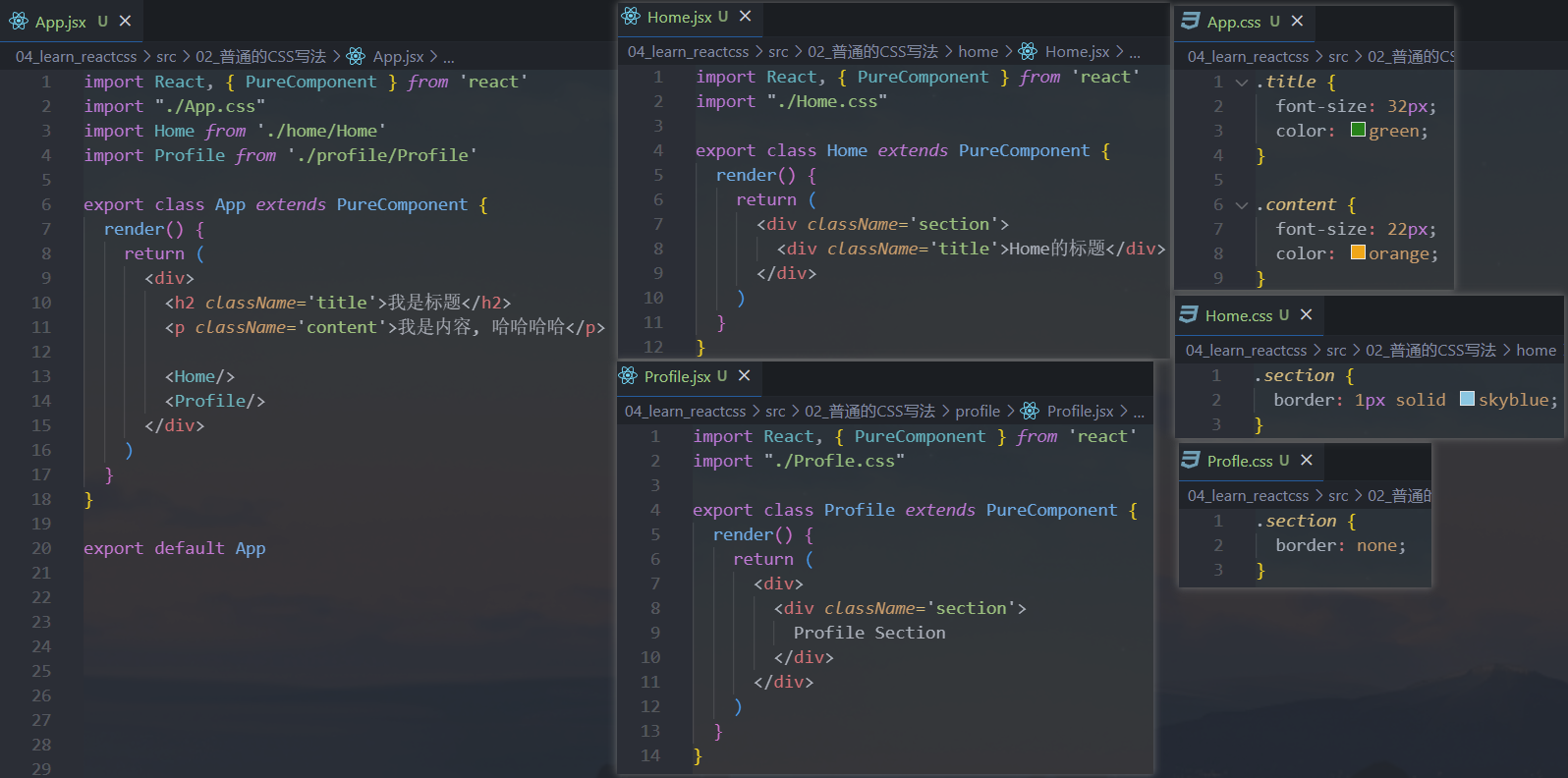Click line number 20 in App.jsx gutter

[41, 548]
